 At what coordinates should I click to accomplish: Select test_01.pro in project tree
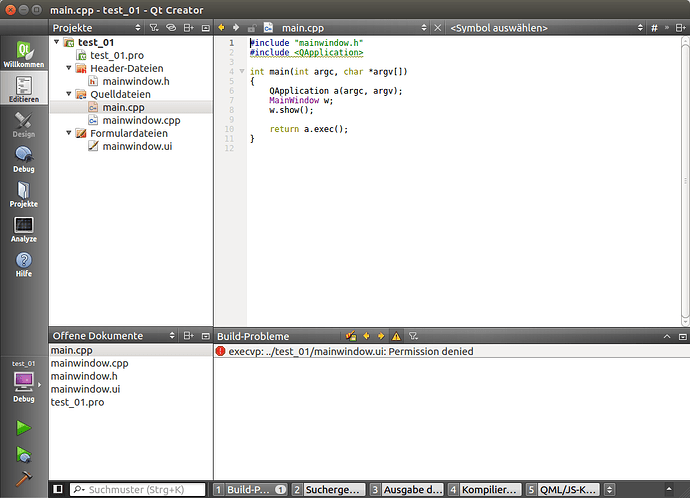(117, 55)
